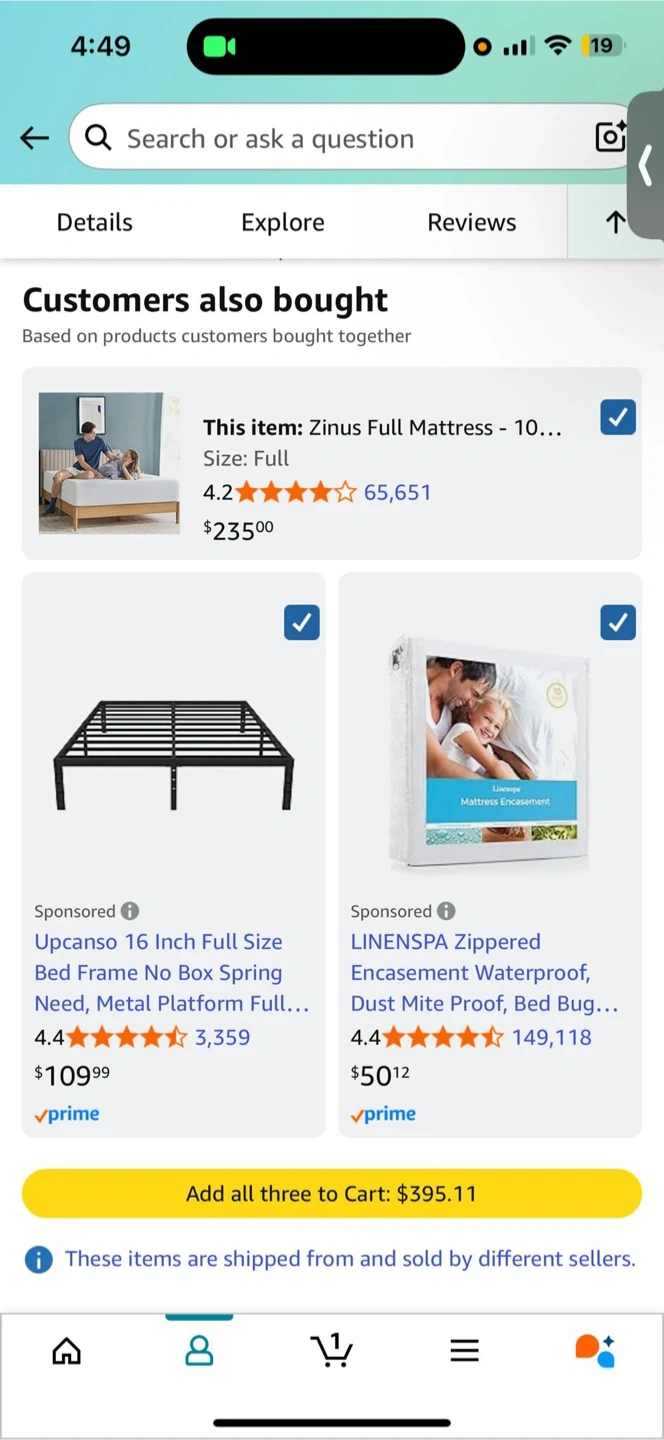
Task: Go to Home via house icon
Action: click(x=67, y=1351)
